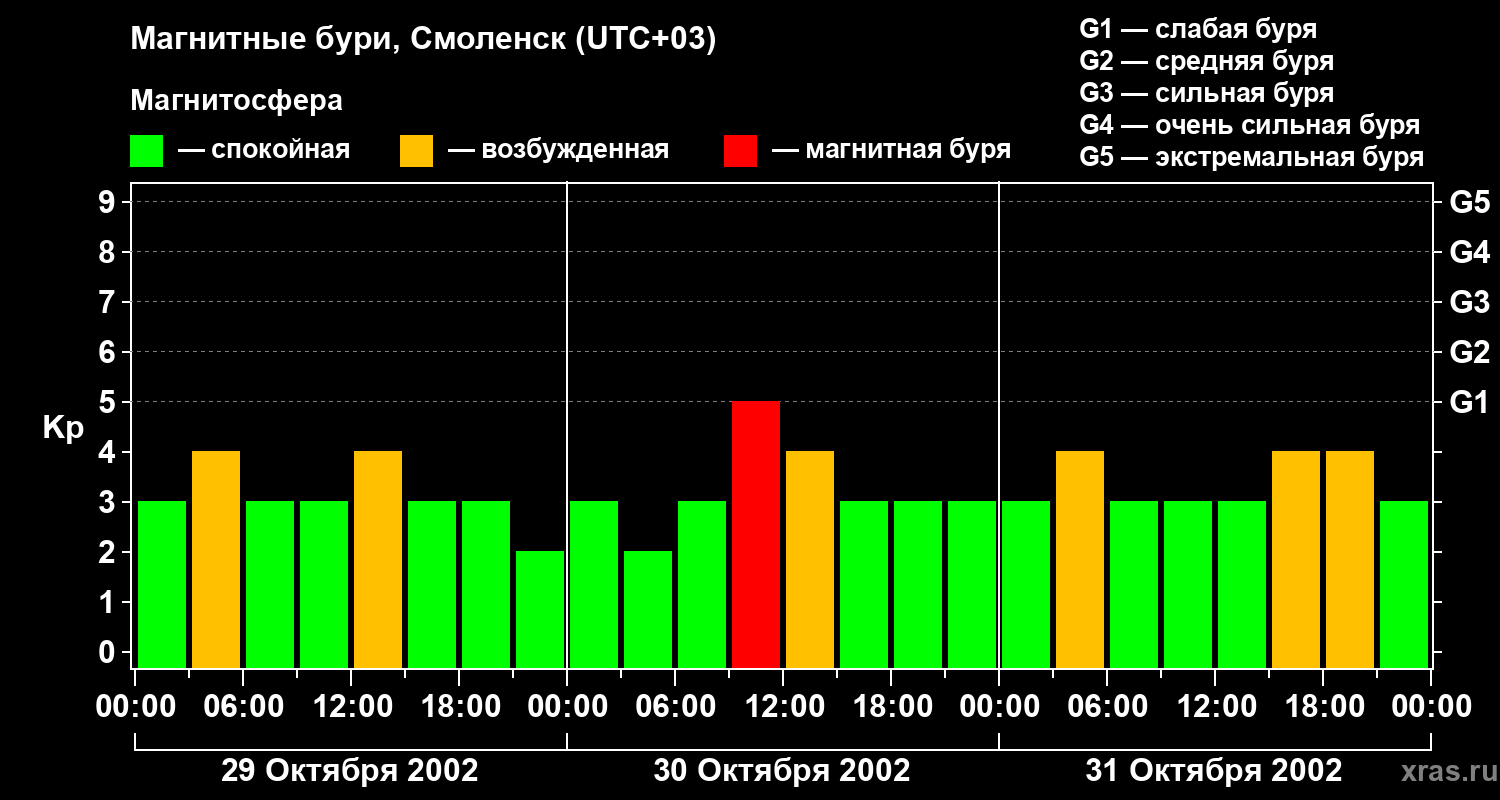Select the green 06:00–09:00 bar on 30 Октября
Viewport: 1500px width, 800px height.
click(x=702, y=584)
